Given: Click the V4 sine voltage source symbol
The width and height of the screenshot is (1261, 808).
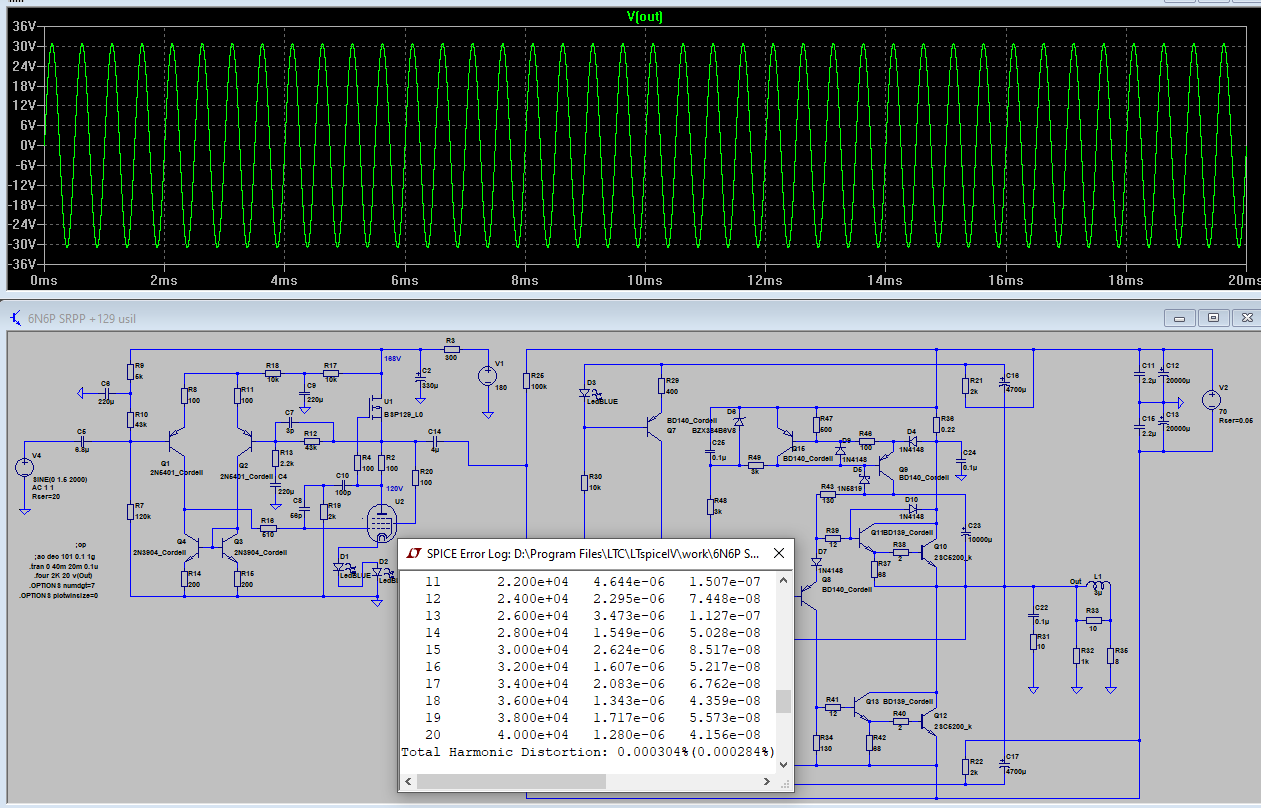Looking at the screenshot, I should coord(24,468).
